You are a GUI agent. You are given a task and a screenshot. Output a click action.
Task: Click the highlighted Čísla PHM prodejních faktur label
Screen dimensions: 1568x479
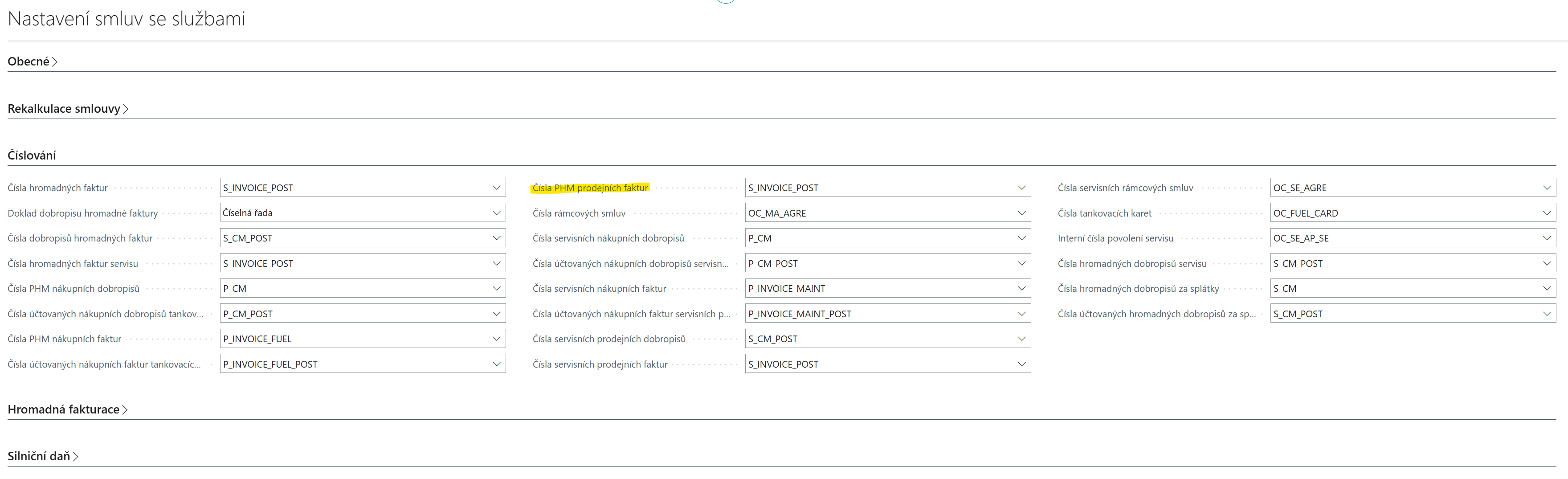click(590, 188)
